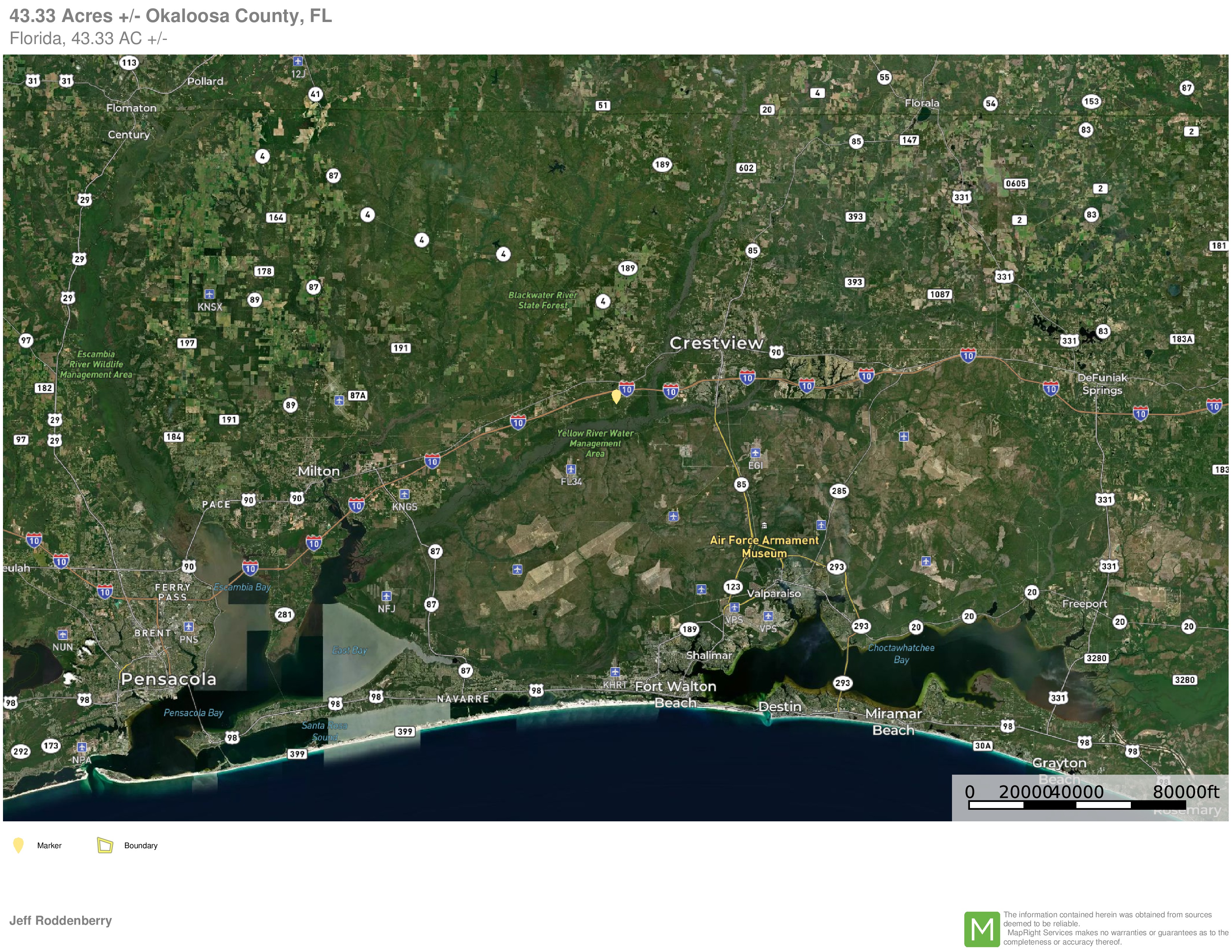Click the KNSX airport icon
1232x952 pixels.
(209, 295)
